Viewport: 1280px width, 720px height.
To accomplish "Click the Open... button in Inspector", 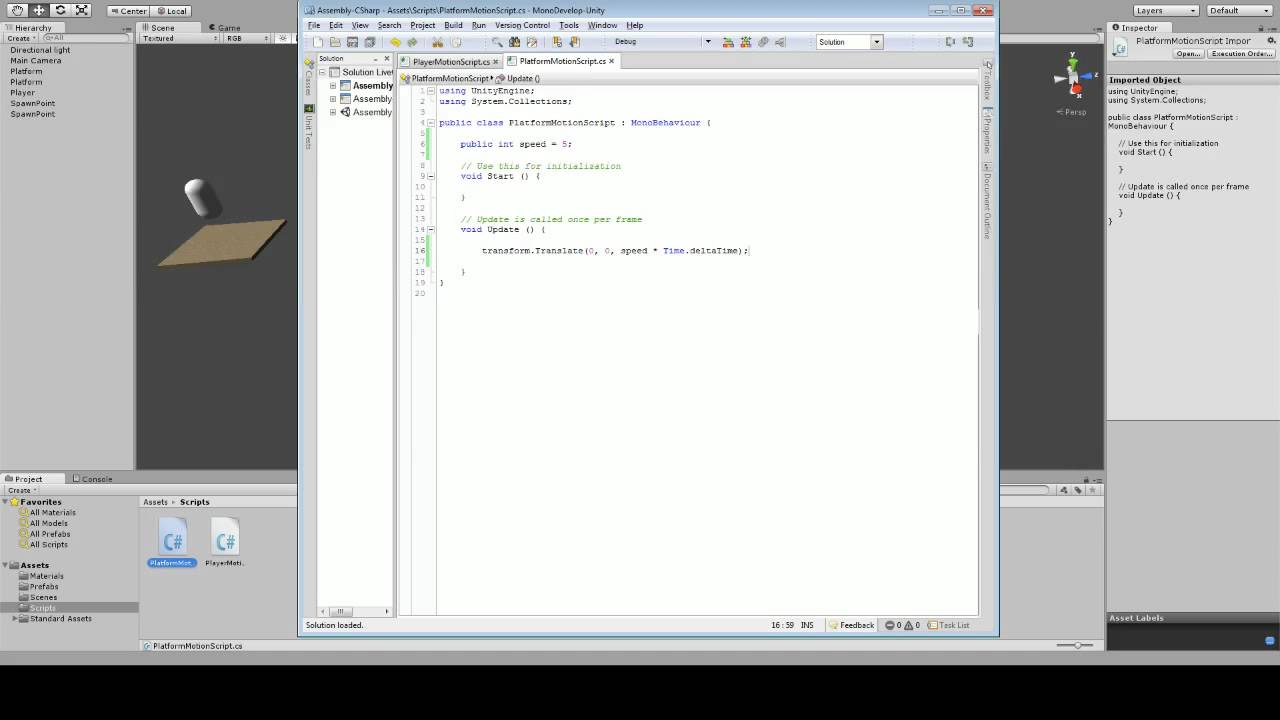I will pos(1187,54).
